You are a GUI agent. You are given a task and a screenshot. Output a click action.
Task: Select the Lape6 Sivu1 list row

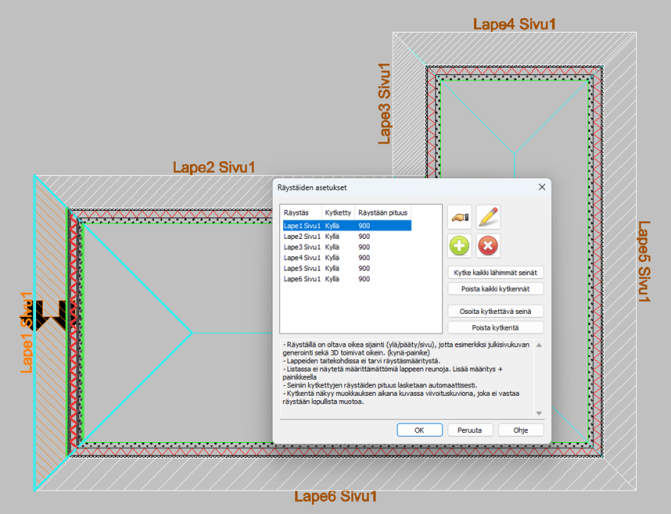(x=346, y=279)
